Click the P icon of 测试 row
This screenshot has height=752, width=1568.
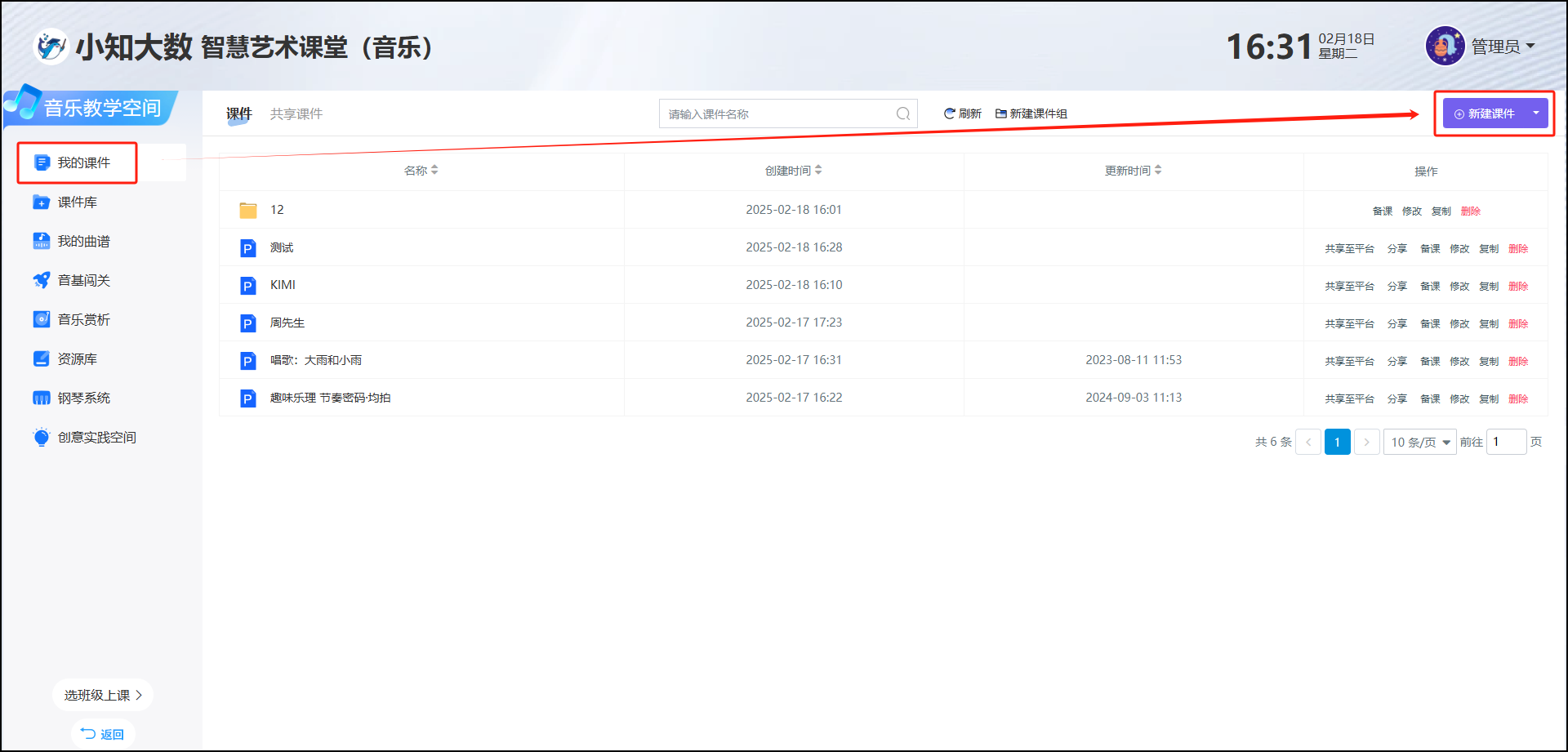pos(248,248)
